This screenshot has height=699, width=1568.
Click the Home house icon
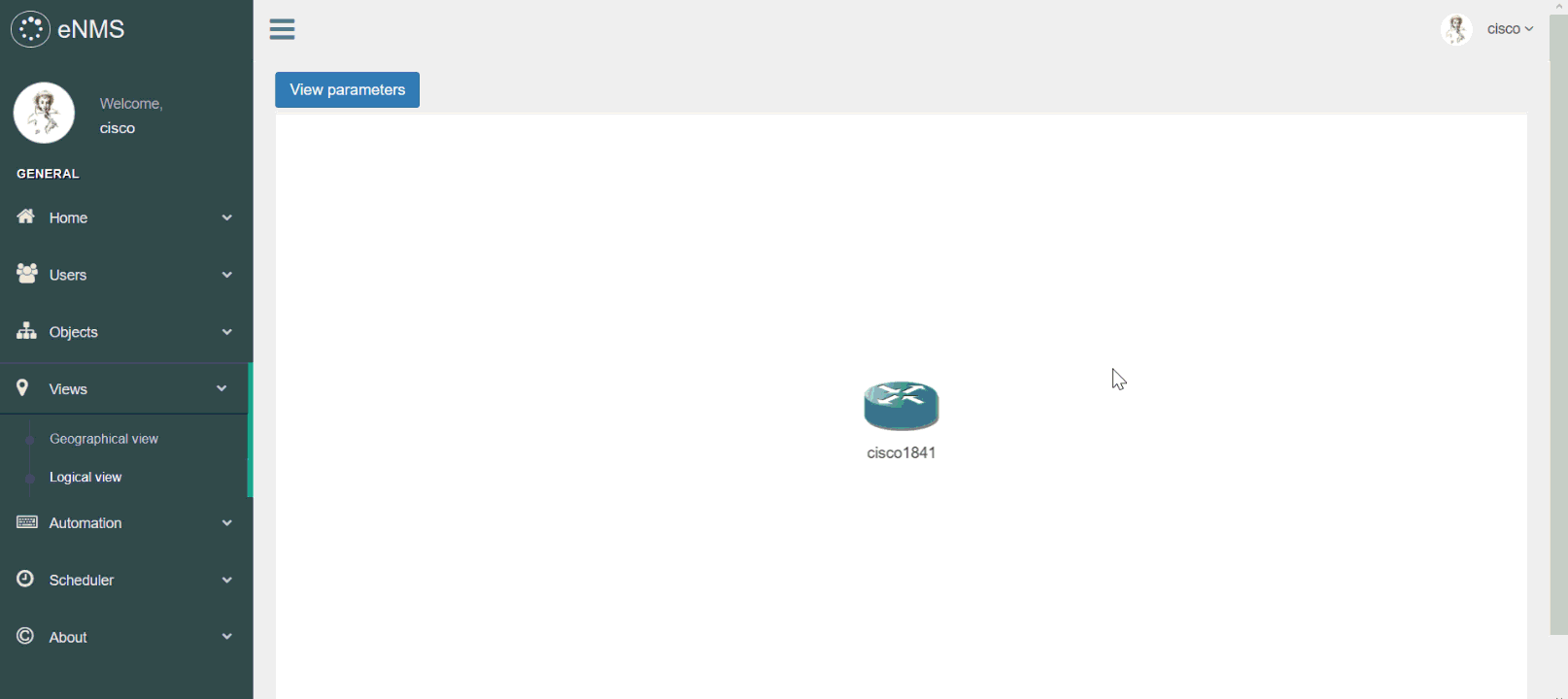pos(26,216)
